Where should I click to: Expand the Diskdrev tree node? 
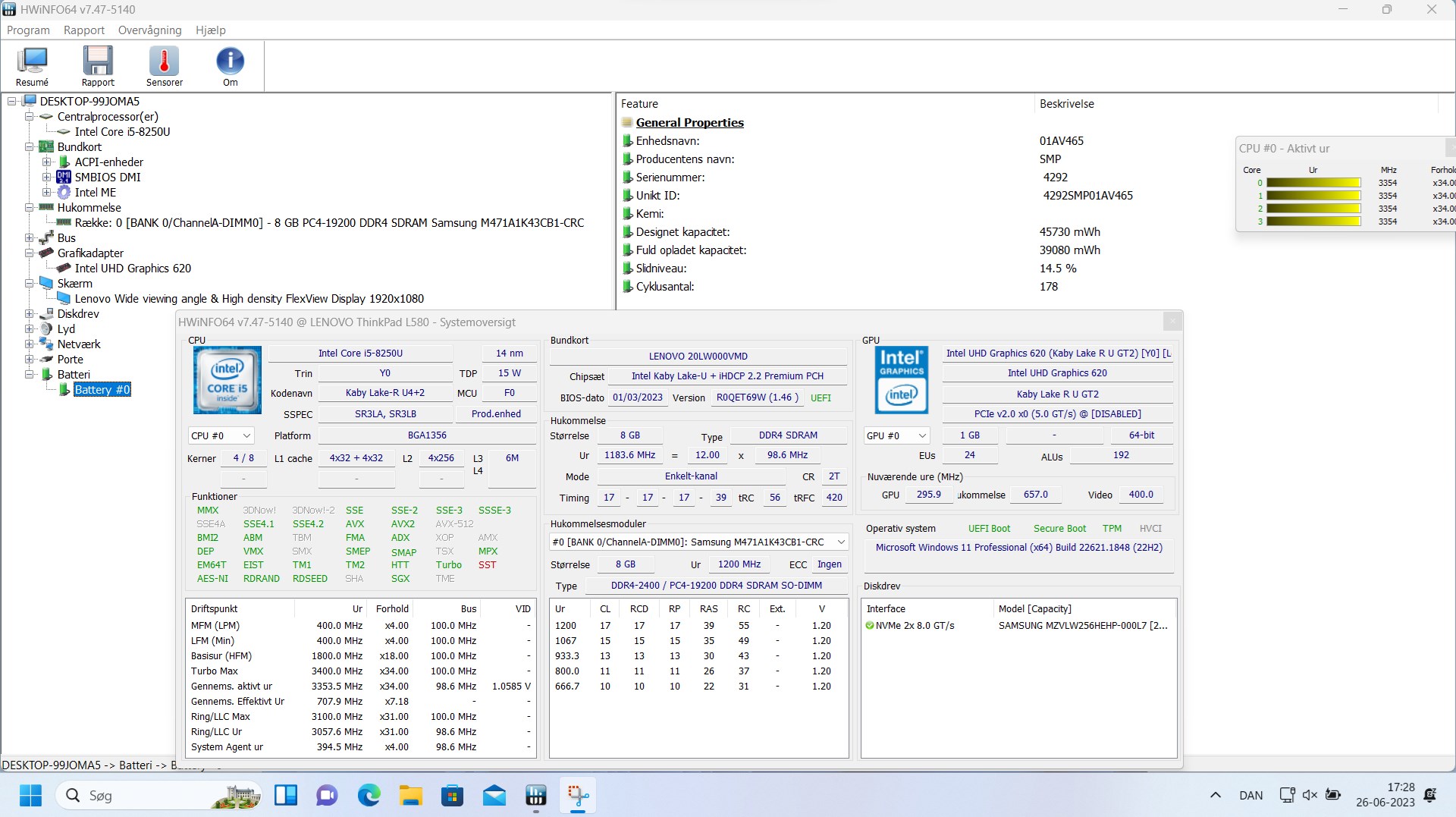[x=29, y=313]
